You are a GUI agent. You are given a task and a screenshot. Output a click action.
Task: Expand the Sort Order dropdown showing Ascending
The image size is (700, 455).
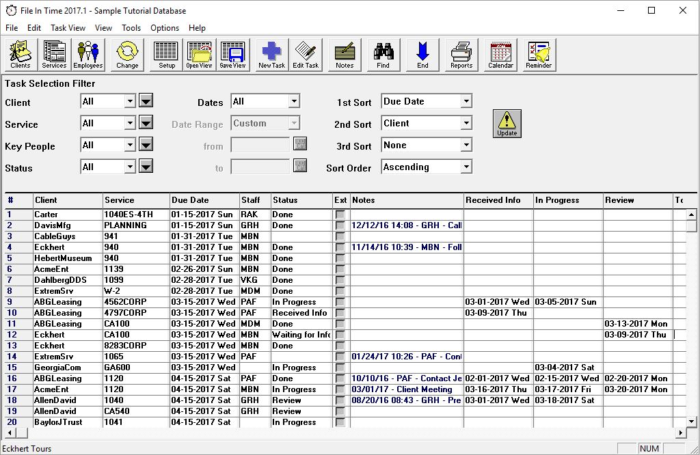(466, 167)
